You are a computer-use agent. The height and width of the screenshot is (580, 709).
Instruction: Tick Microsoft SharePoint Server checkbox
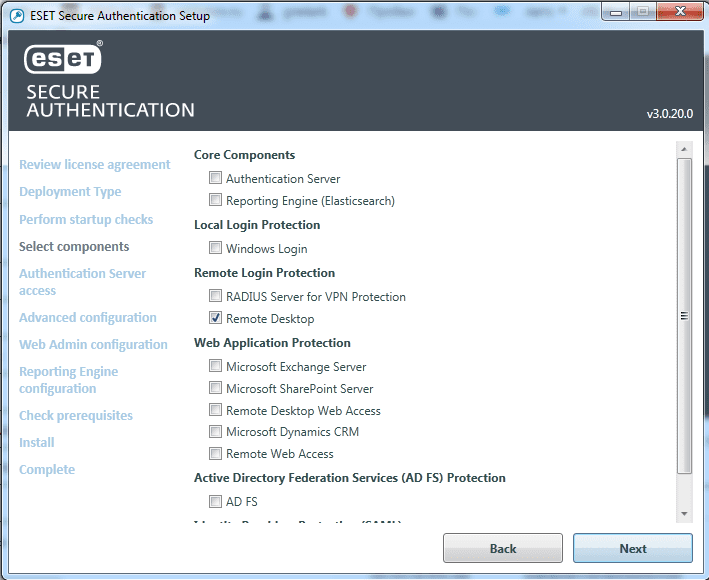215,388
